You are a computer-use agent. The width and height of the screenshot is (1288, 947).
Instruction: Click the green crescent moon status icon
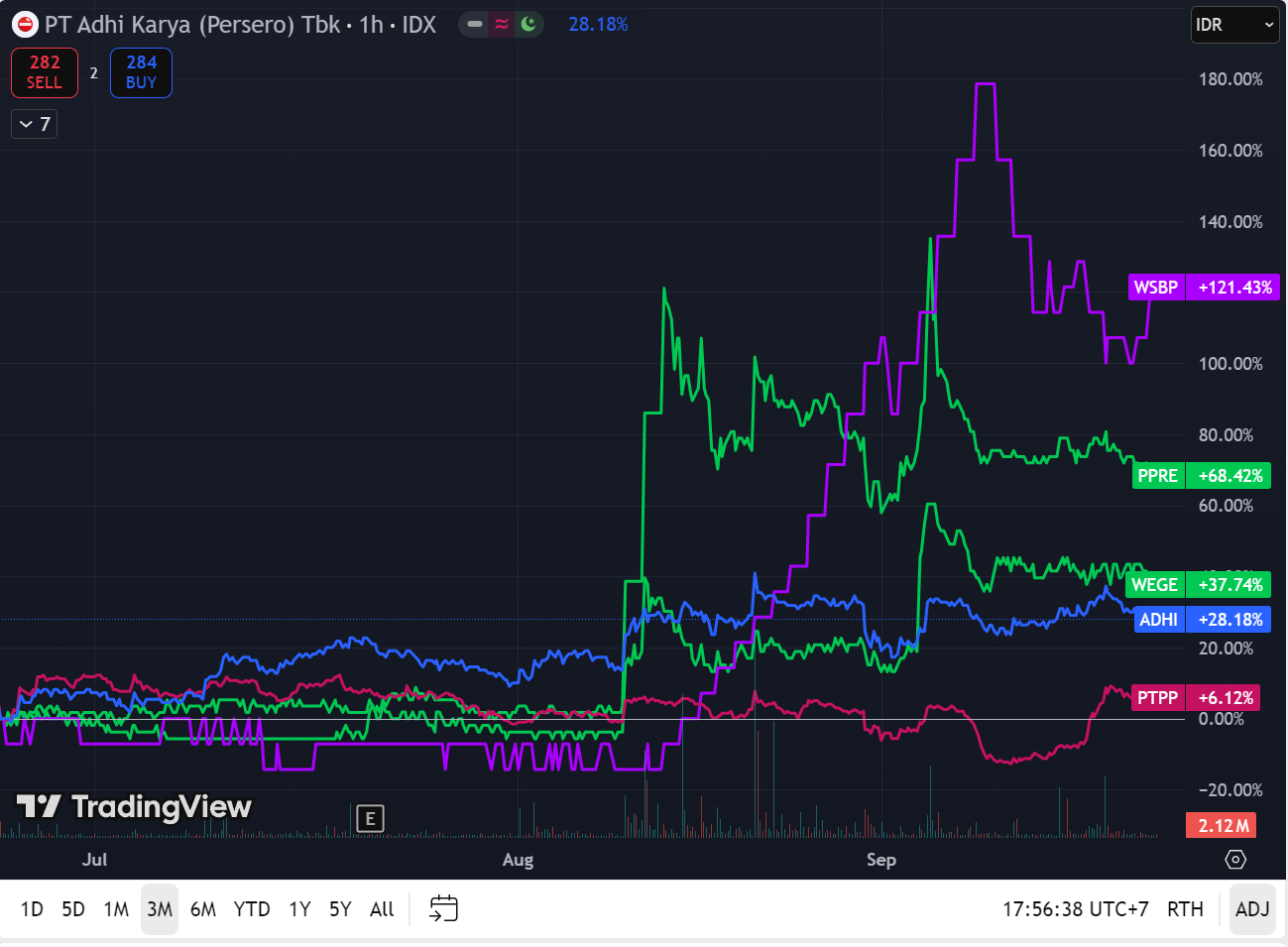pyautogui.click(x=528, y=24)
